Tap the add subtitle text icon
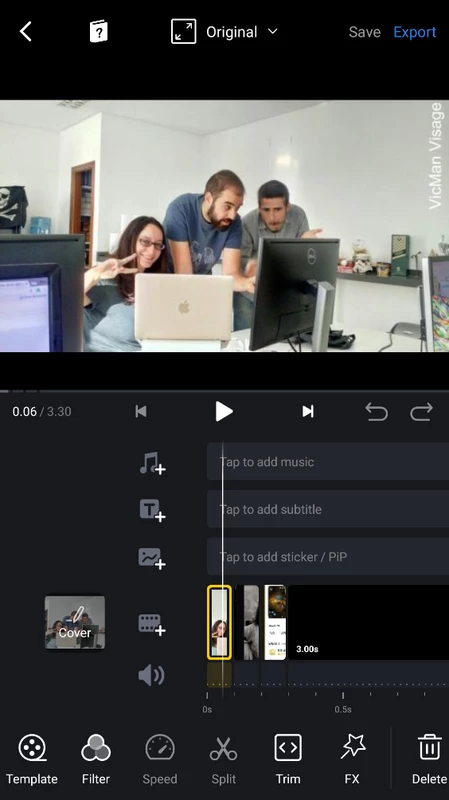Viewport: 449px width, 800px height. (x=152, y=510)
